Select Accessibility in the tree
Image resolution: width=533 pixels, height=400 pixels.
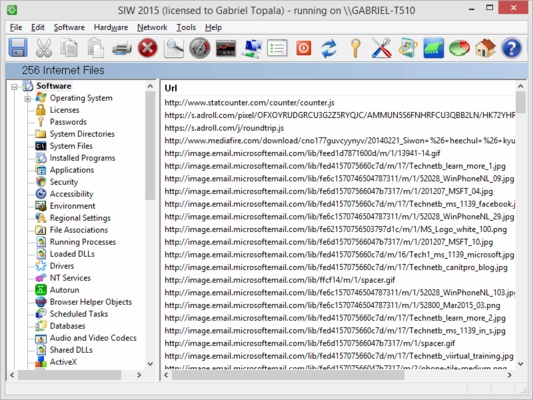(71, 194)
